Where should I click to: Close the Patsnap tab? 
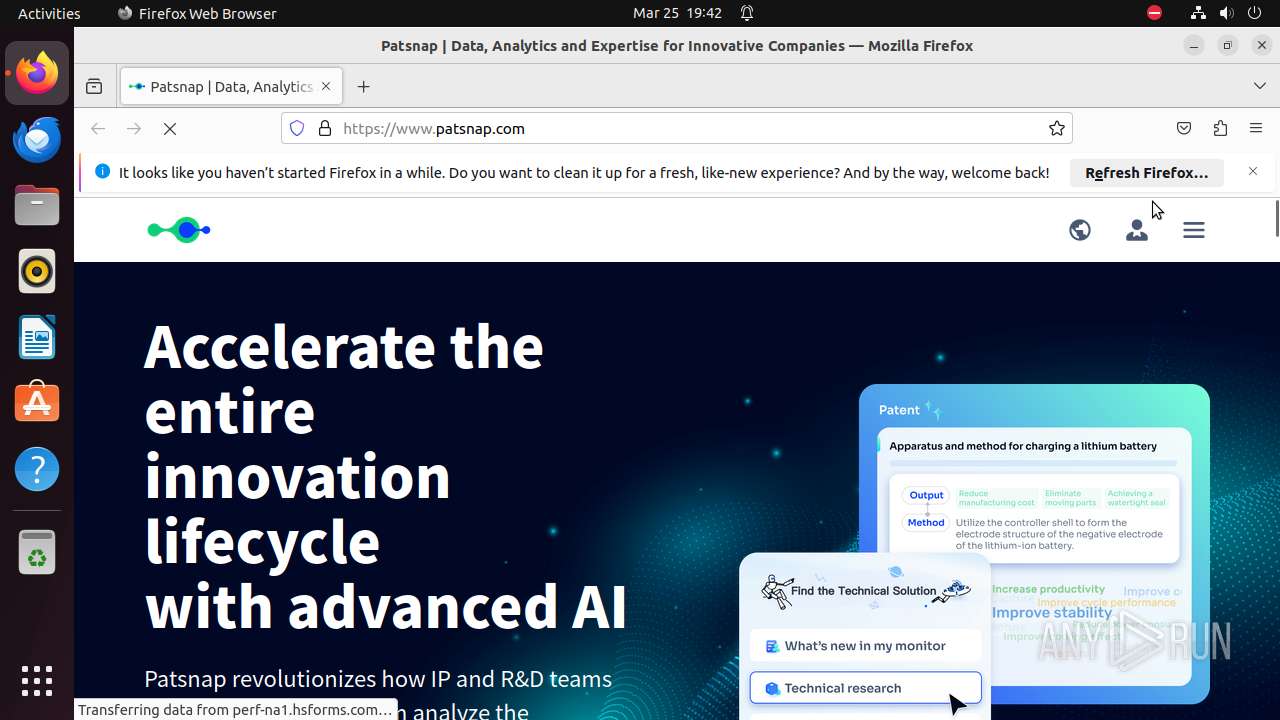coord(327,87)
